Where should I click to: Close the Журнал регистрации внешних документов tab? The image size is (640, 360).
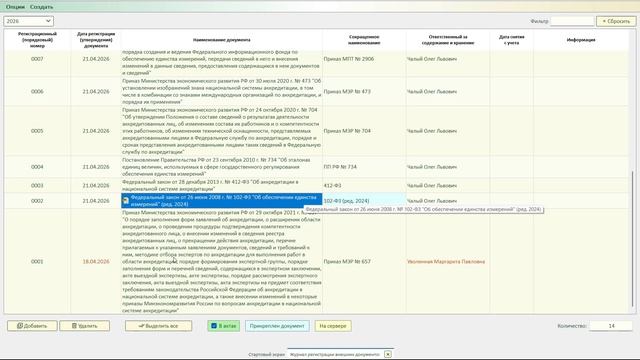(388, 354)
